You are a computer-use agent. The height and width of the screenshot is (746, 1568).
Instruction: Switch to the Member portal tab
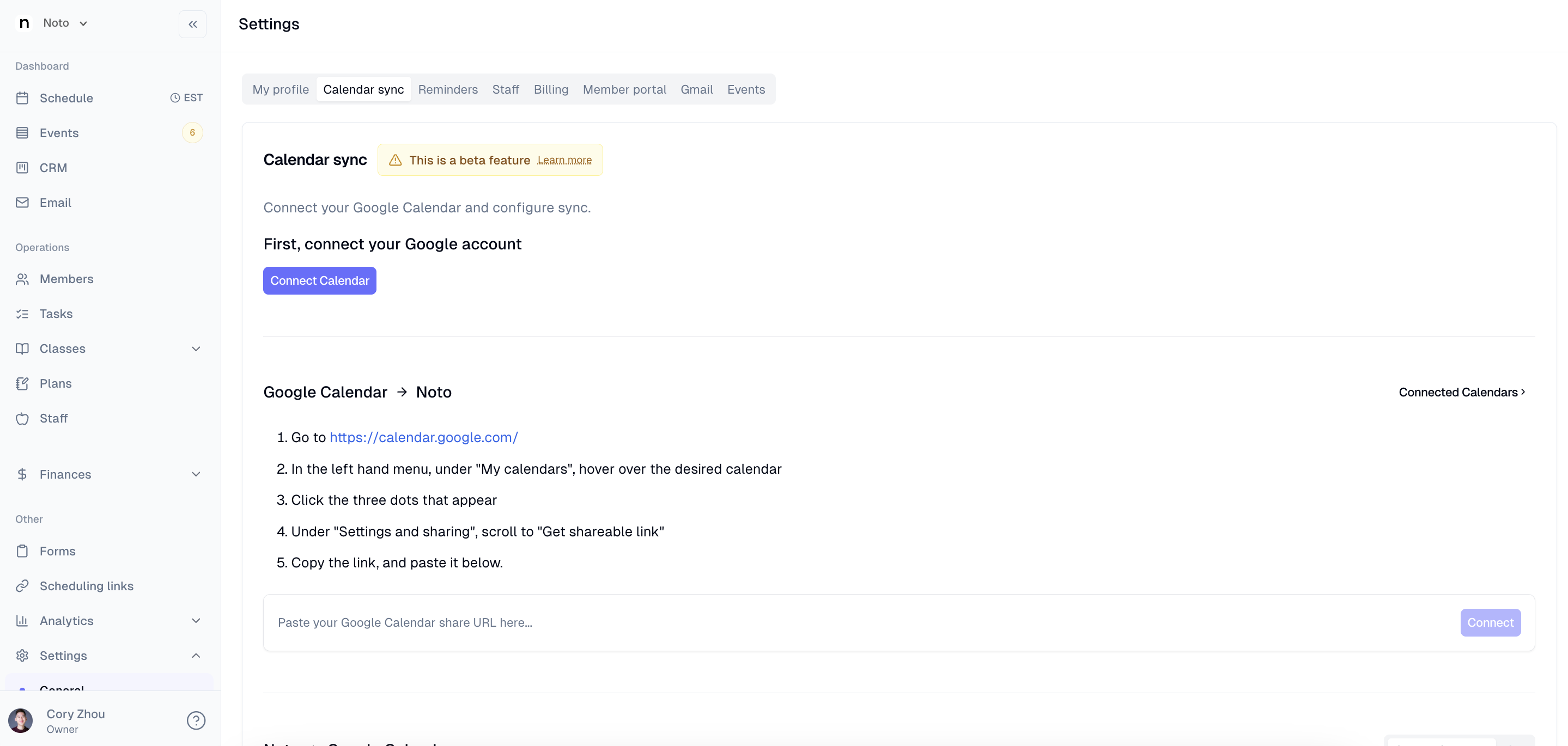coord(624,89)
